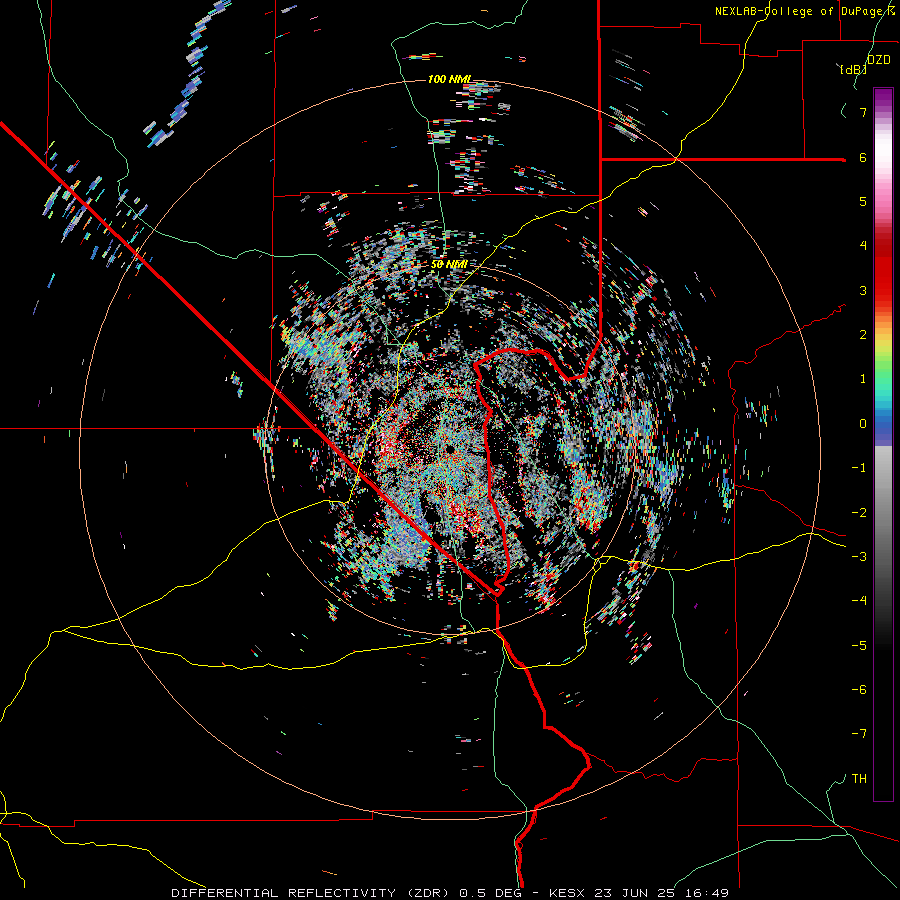
Task: Click the -5 scale label
Action: click(x=859, y=646)
